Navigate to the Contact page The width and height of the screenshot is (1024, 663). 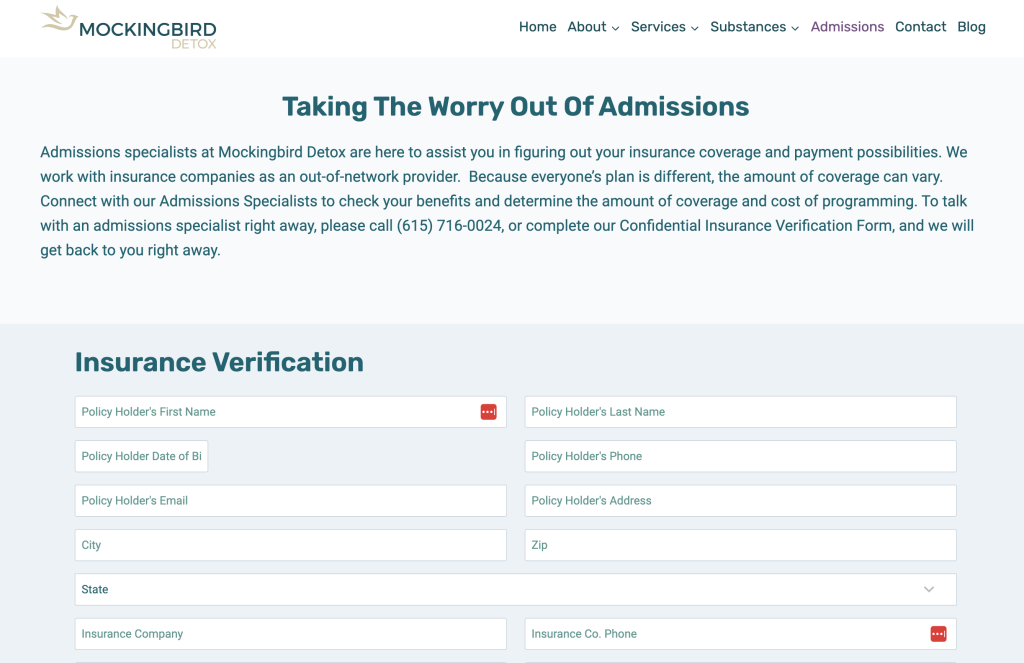[920, 27]
